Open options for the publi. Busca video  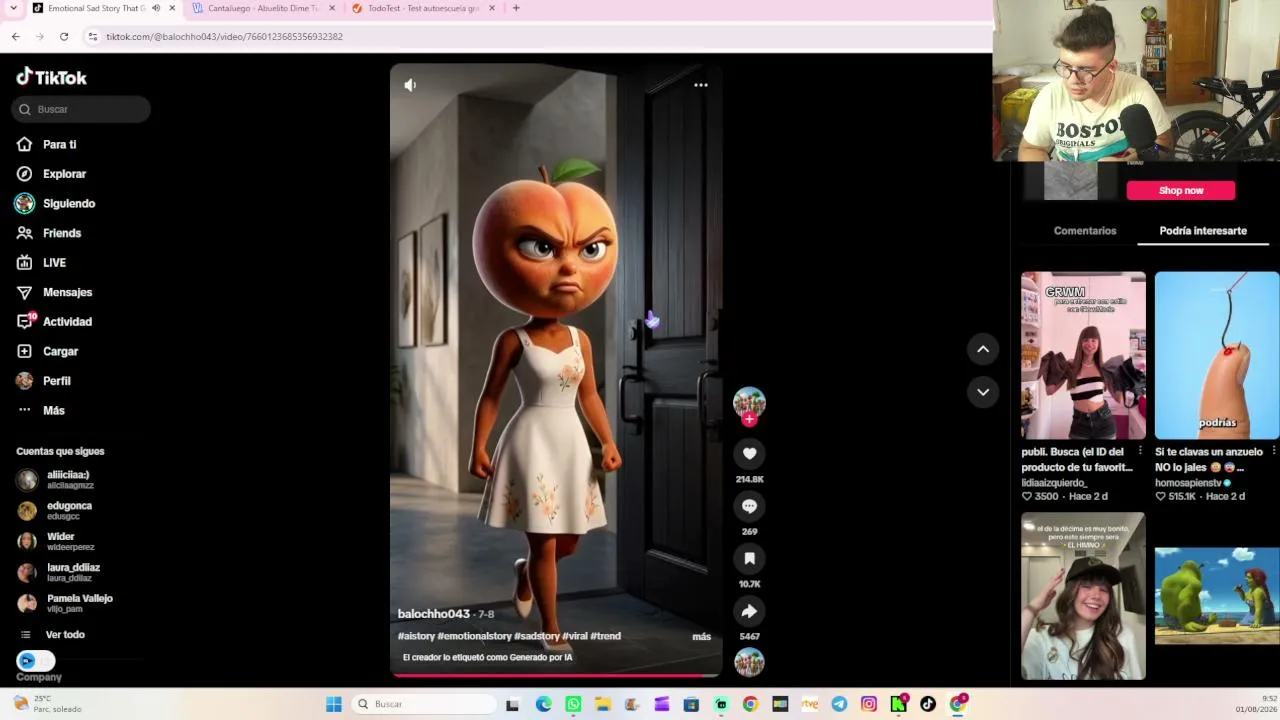1140,452
